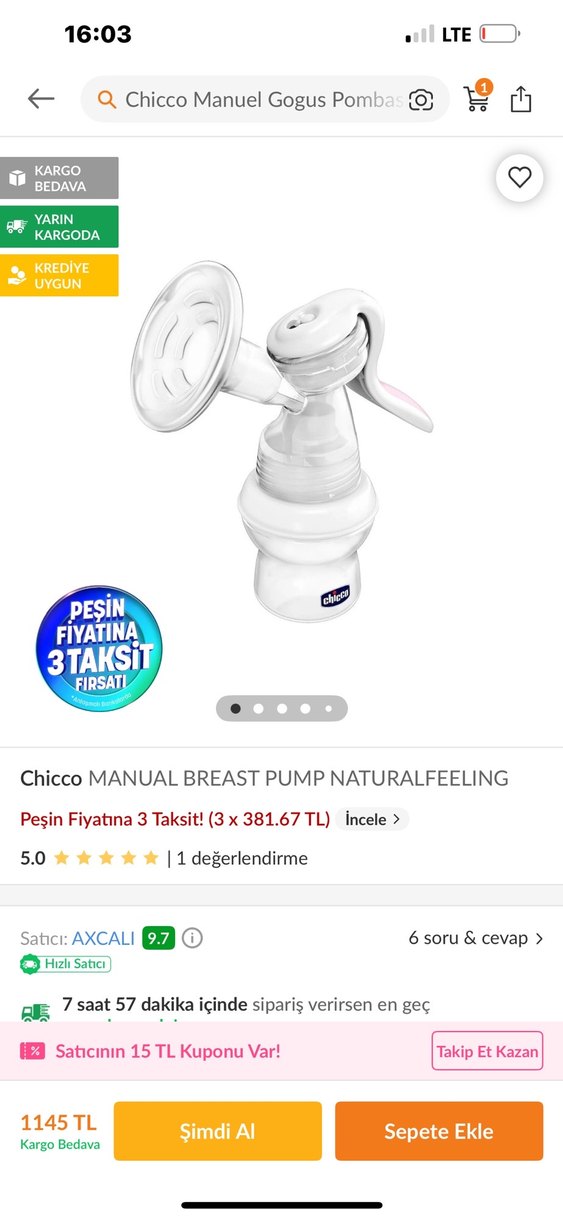This screenshot has height=1219, width=563.
Task: Tap the Krediye Uygun badge
Action: point(59,275)
